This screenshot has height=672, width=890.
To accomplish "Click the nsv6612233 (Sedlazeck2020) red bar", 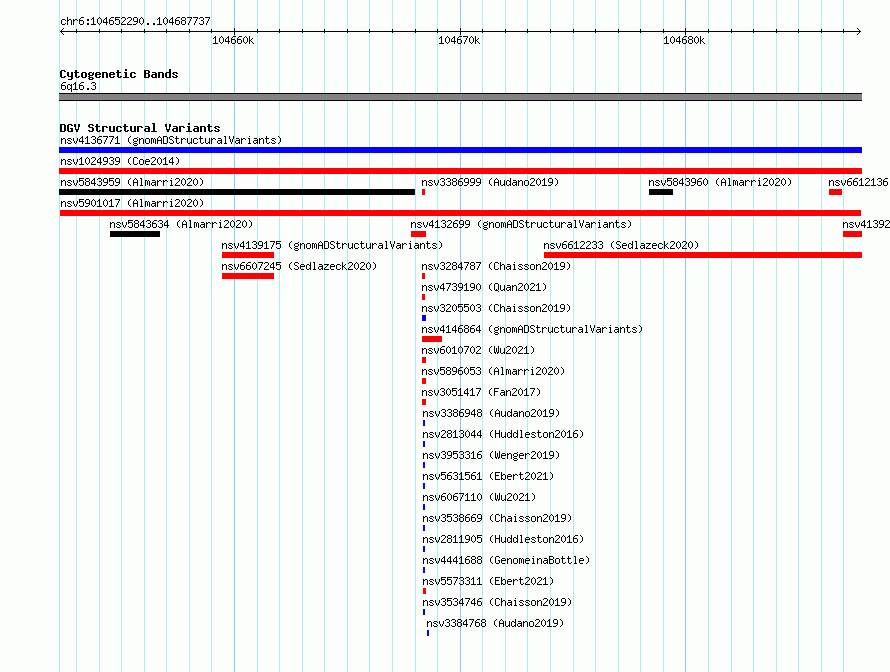I will (703, 255).
